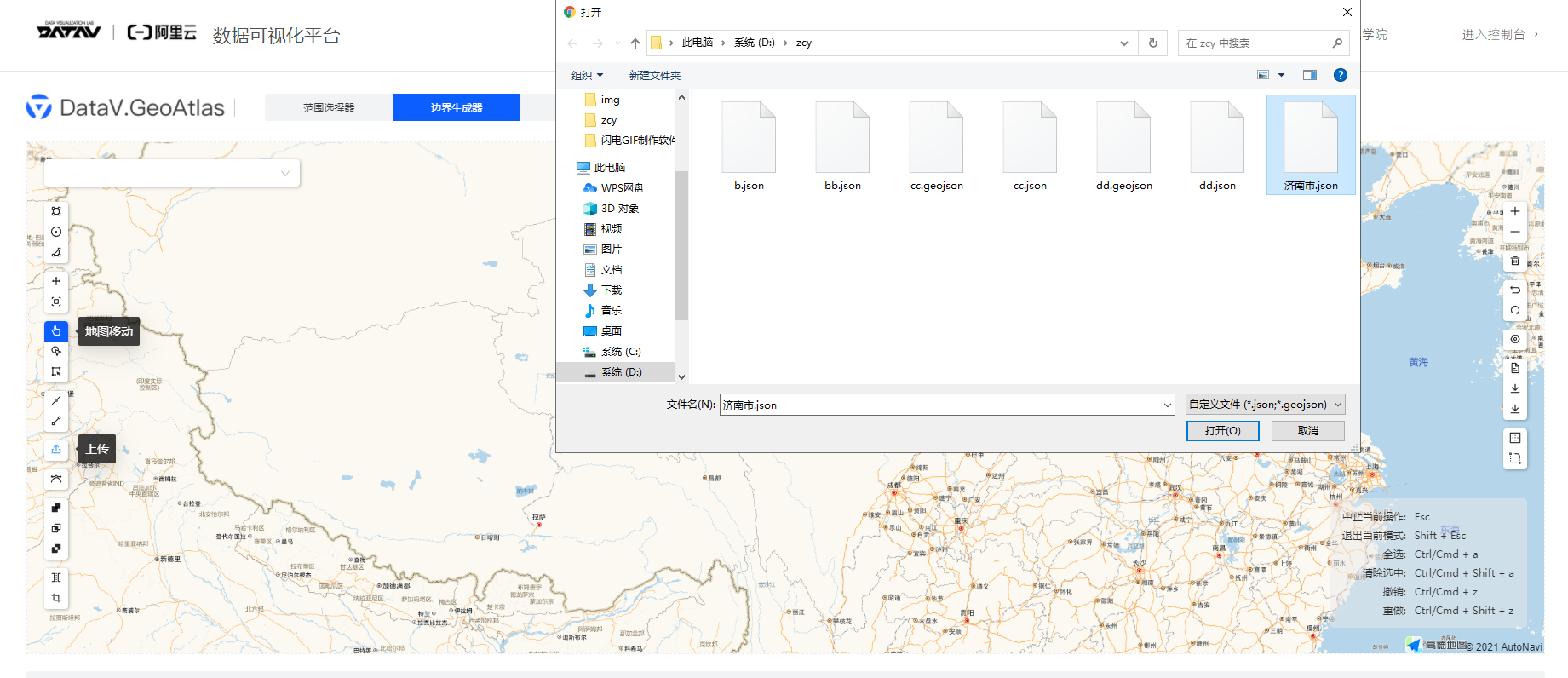Redo using the circular arrow icon
Image resolution: width=1568 pixels, height=678 pixels.
click(x=1515, y=311)
